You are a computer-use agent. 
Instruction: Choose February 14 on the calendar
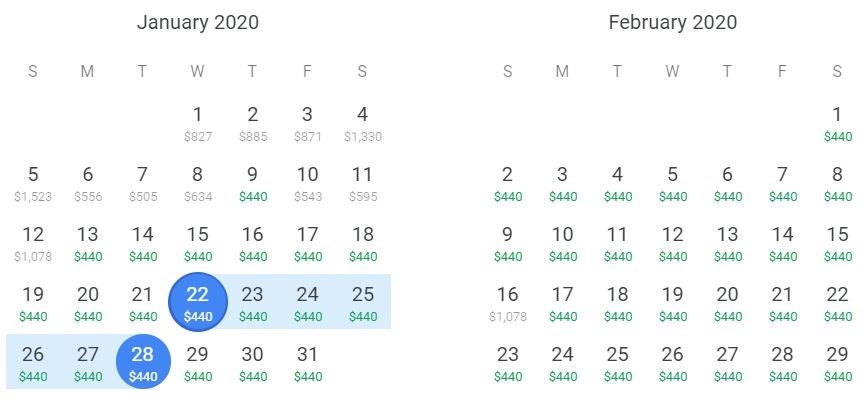[x=782, y=243]
